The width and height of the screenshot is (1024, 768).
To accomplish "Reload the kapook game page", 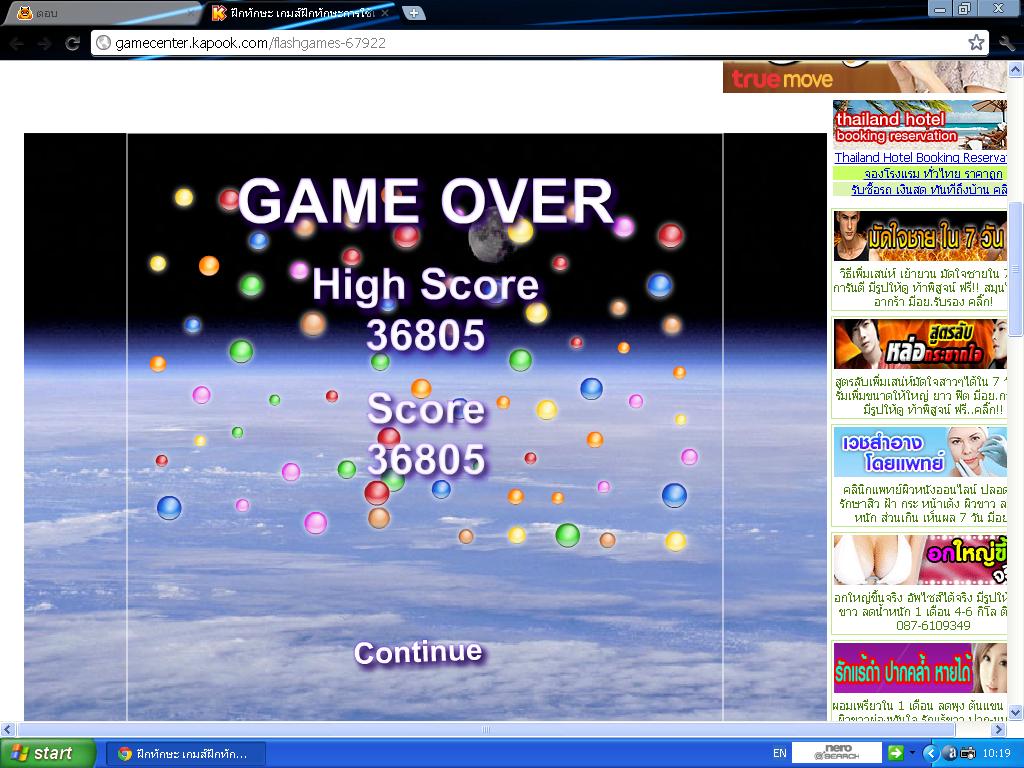I will [x=72, y=43].
